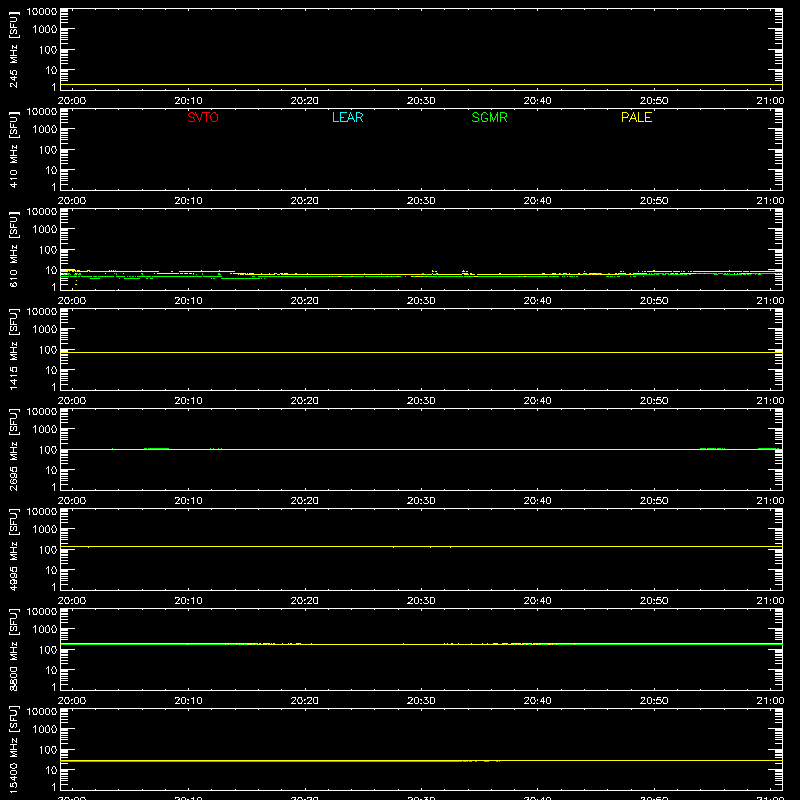The height and width of the screenshot is (800, 800).
Task: Click the yellow flux trace in 4995 MHz panel
Action: coord(421,546)
